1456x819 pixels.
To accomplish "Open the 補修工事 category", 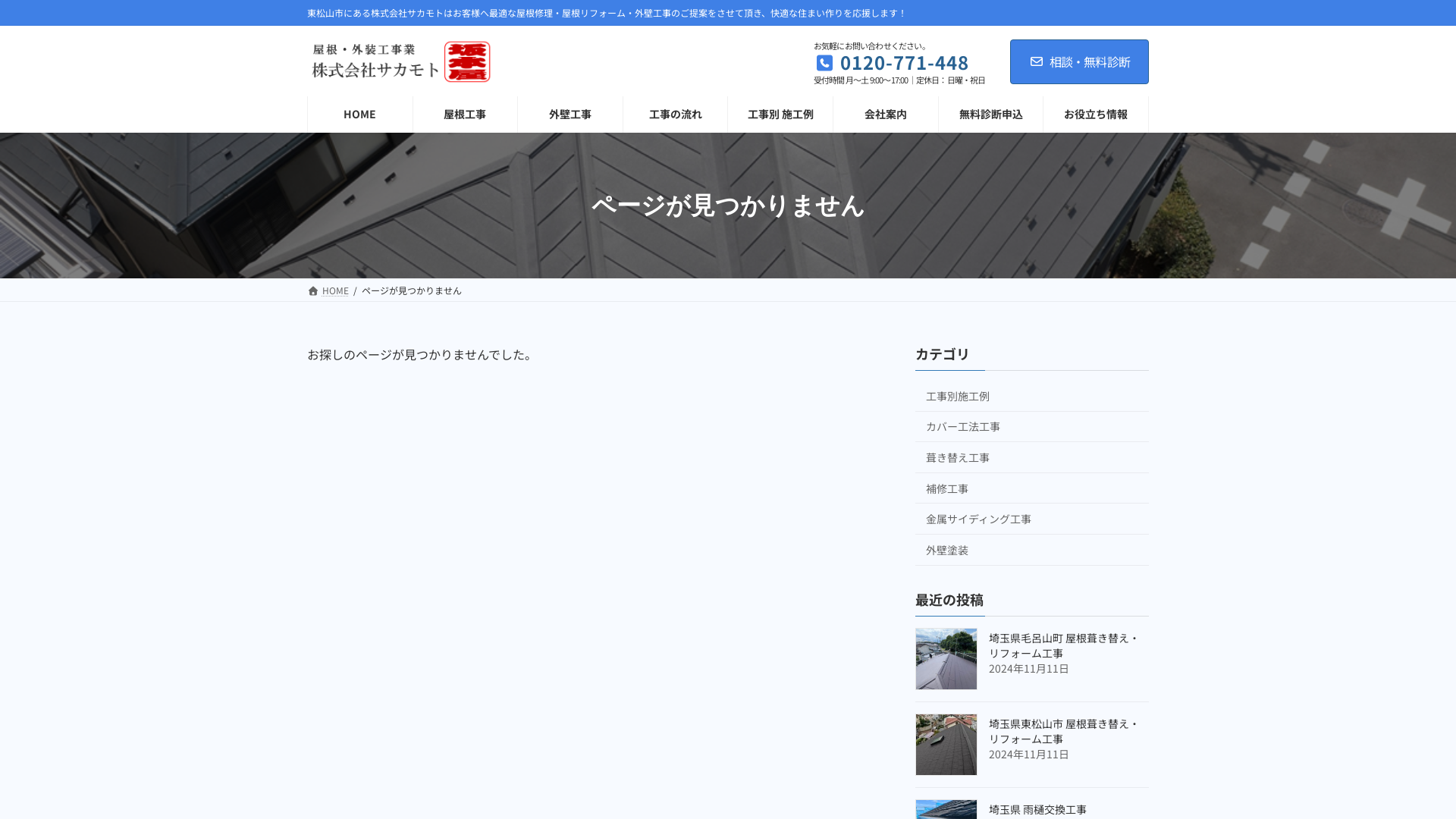I will pyautogui.click(x=946, y=488).
